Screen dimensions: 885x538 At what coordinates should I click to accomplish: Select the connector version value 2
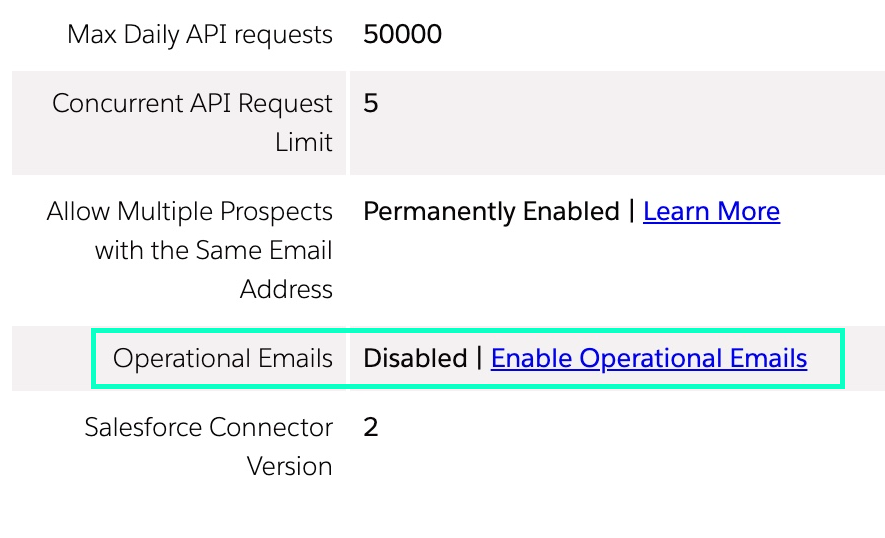pos(371,427)
